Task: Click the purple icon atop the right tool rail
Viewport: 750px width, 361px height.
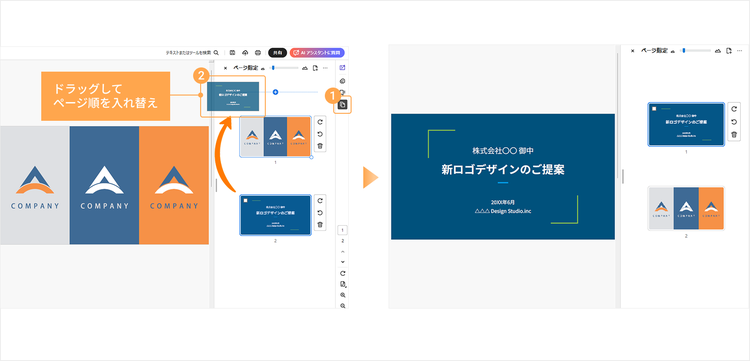Action: (x=342, y=68)
